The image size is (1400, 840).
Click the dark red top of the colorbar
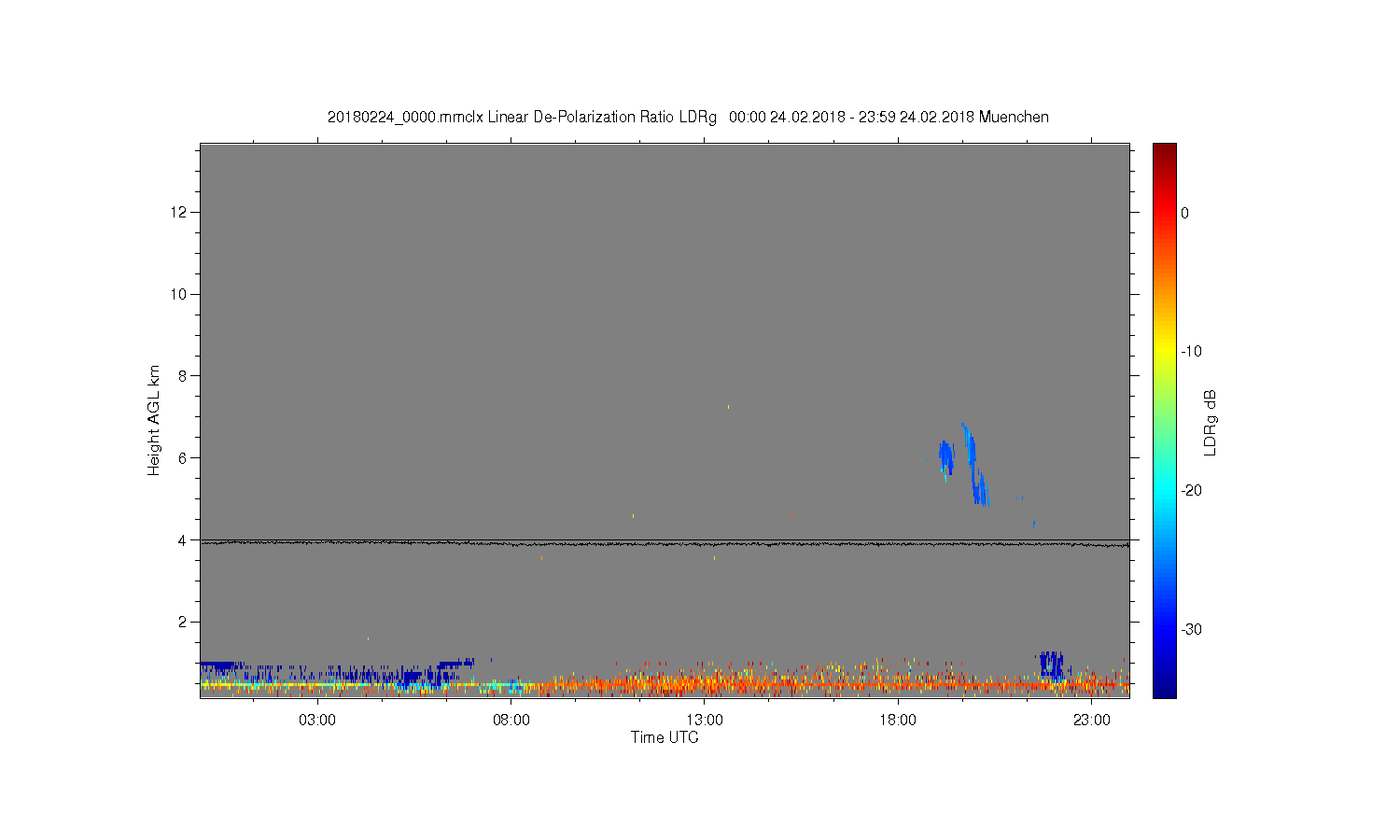[1165, 151]
